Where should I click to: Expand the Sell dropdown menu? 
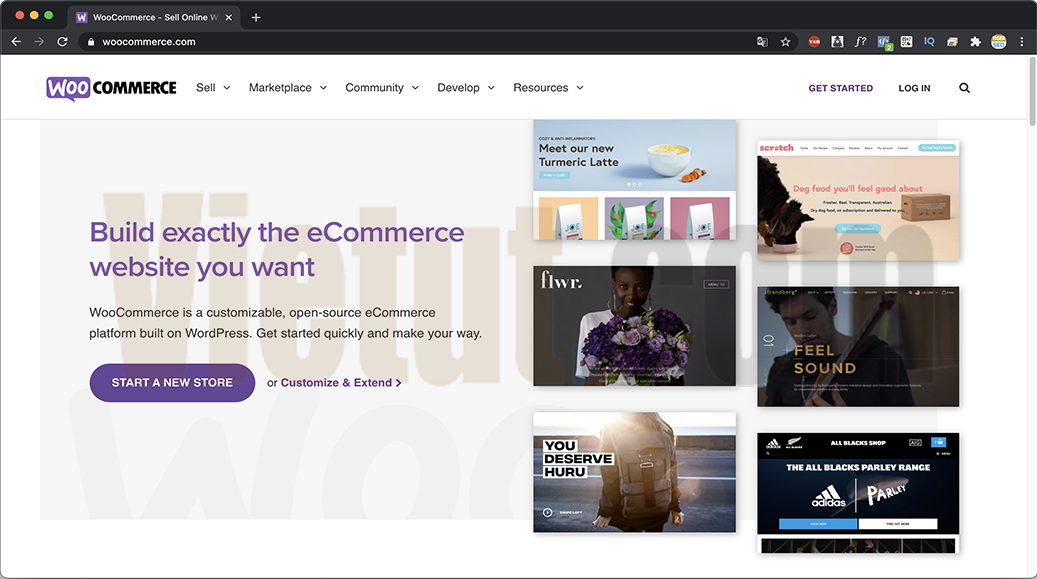[x=213, y=88]
